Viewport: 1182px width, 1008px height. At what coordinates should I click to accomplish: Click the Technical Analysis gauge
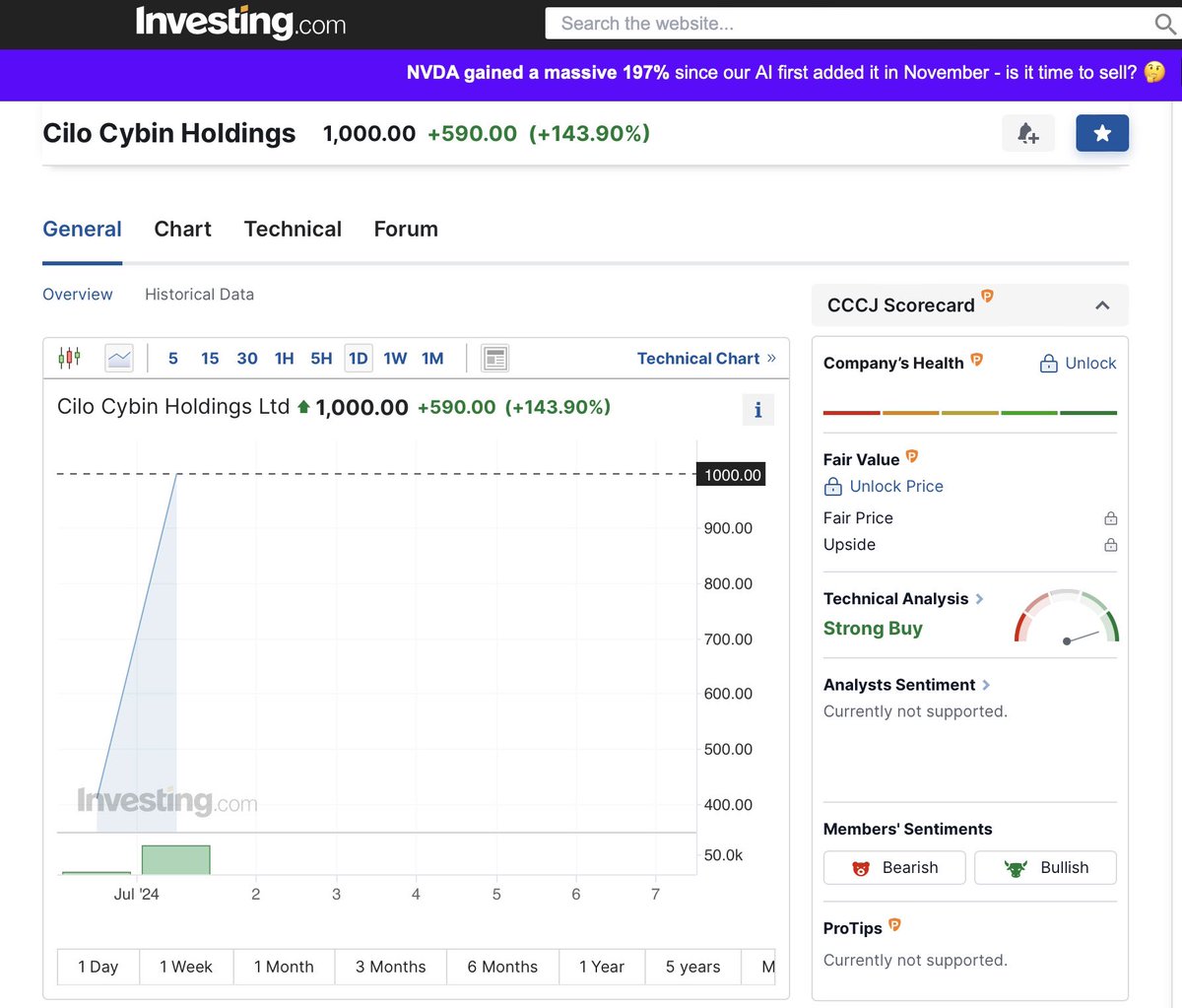(1067, 617)
